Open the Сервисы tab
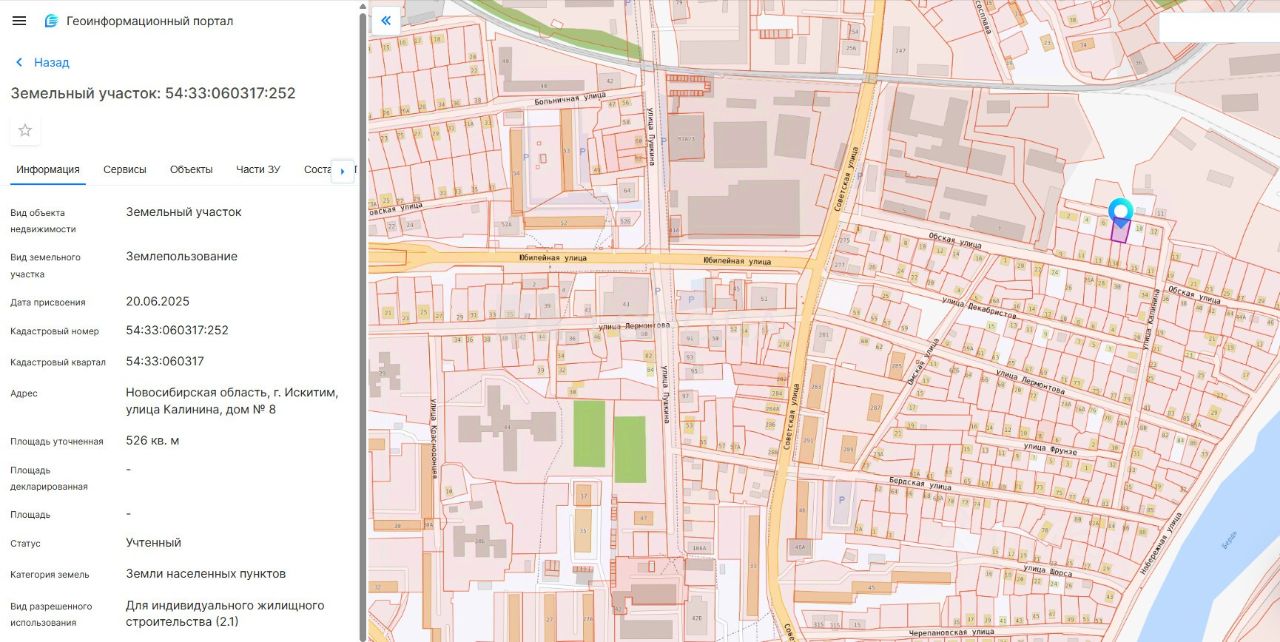This screenshot has height=642, width=1280. 125,169
